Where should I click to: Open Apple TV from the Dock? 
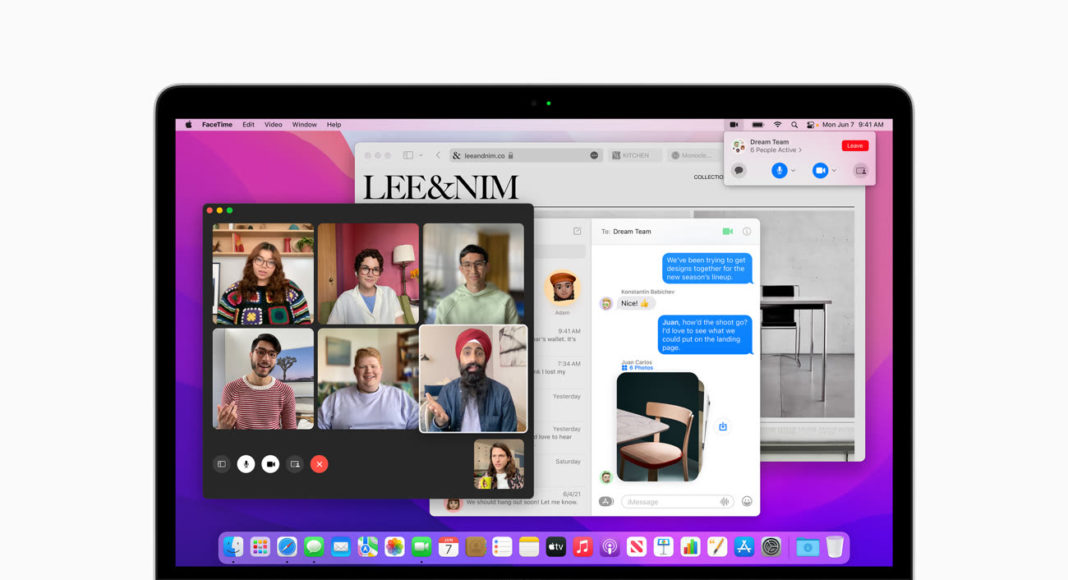pos(556,547)
